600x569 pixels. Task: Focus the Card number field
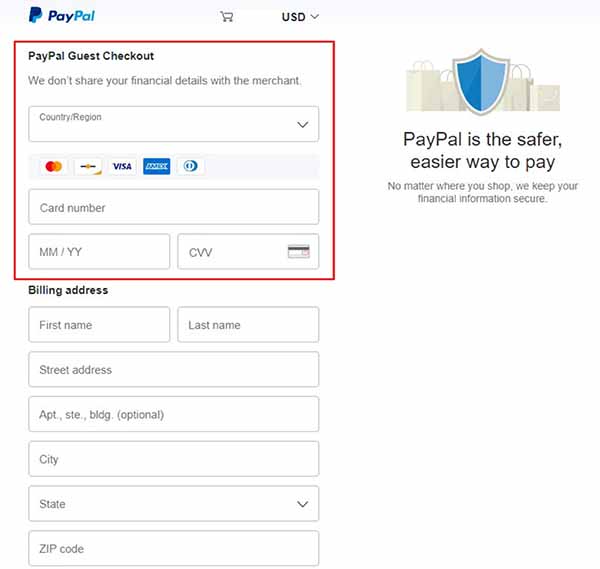point(174,207)
